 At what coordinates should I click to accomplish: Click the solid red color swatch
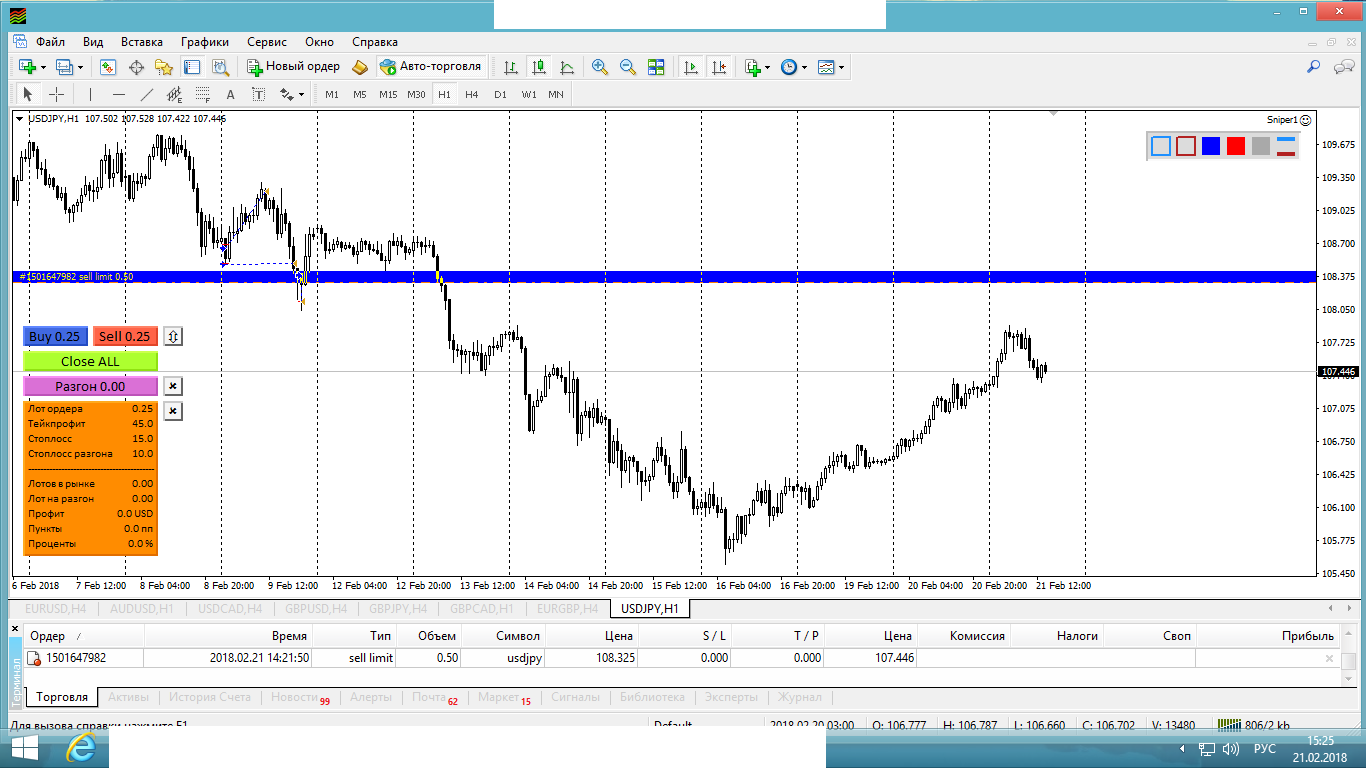(1236, 146)
